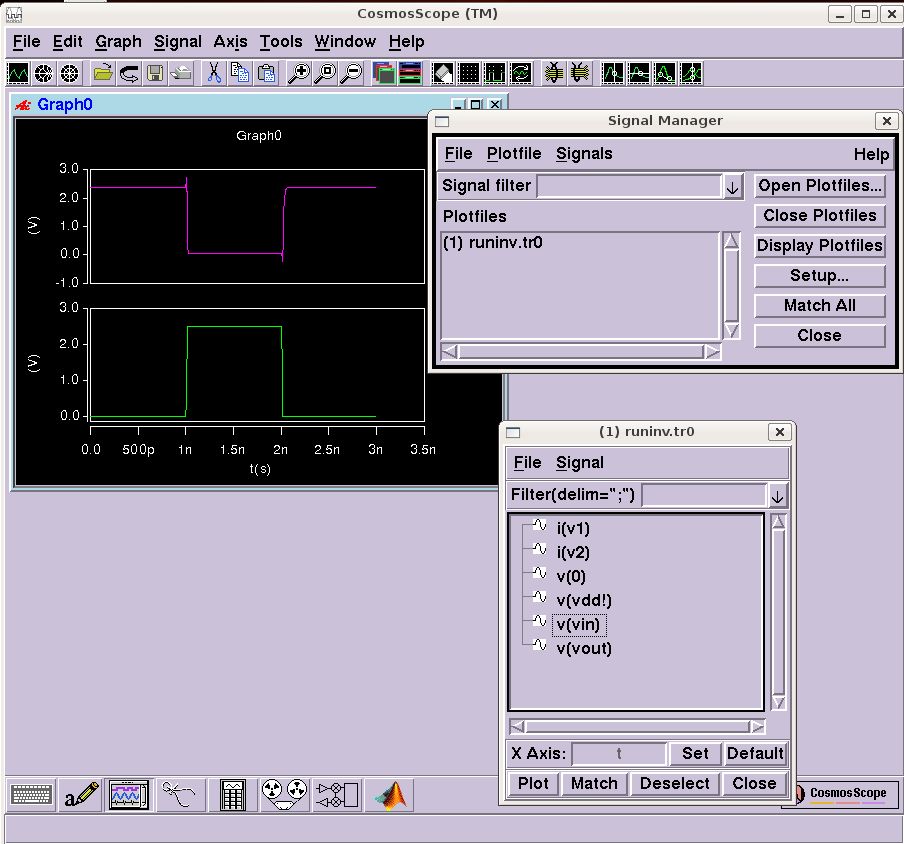This screenshot has height=844, width=904.
Task: Select the runinv.tr0 plotfile entry
Action: click(493, 242)
